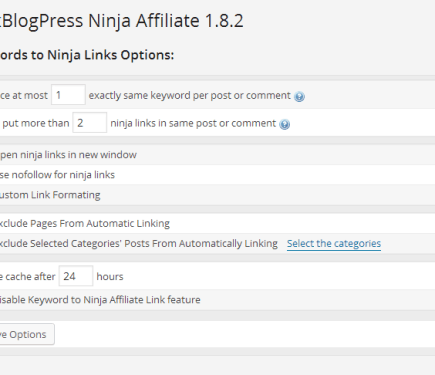Open help icon beside ninja links in same post

285,124
